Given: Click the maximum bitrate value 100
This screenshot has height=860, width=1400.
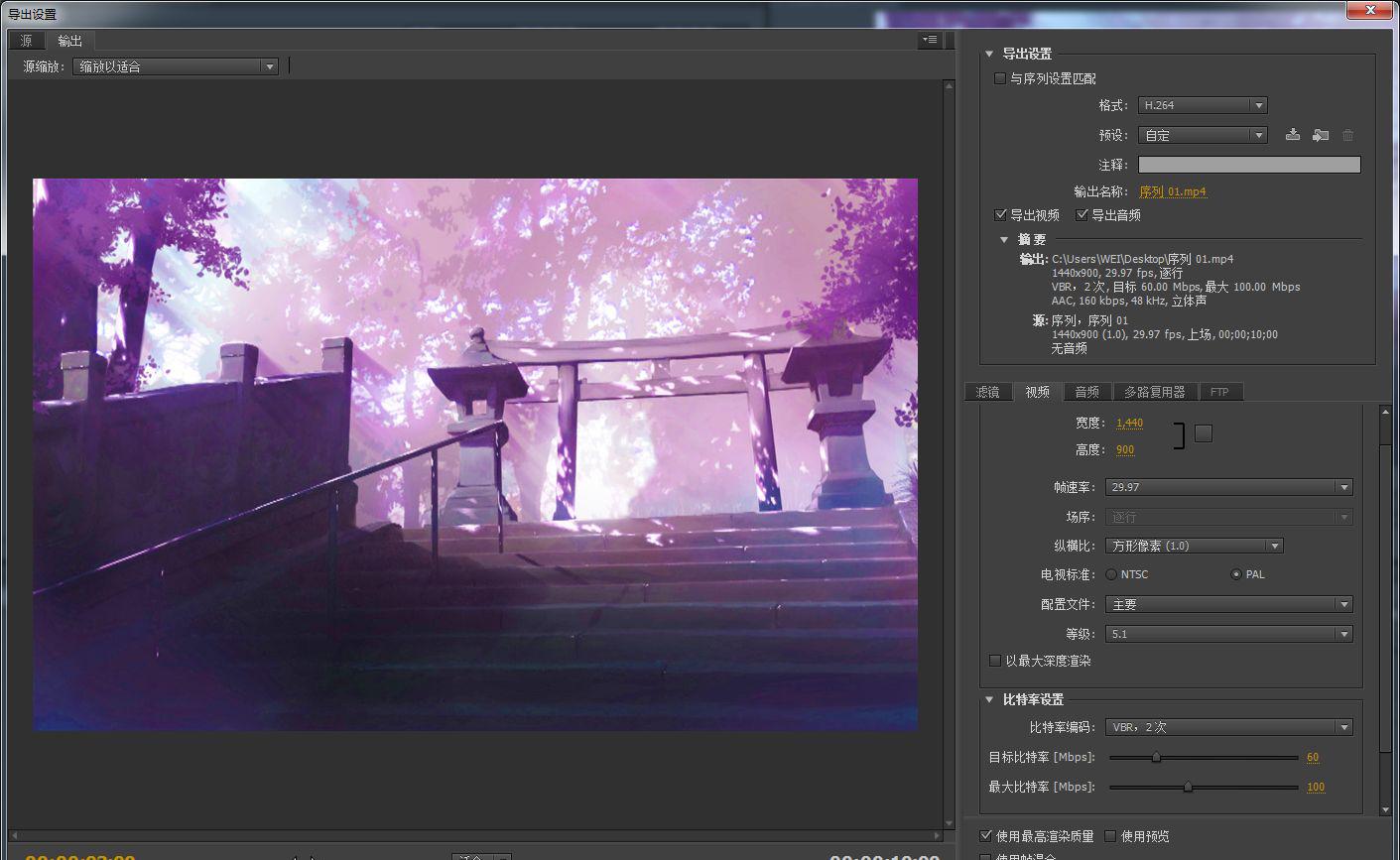Looking at the screenshot, I should click(x=1316, y=787).
